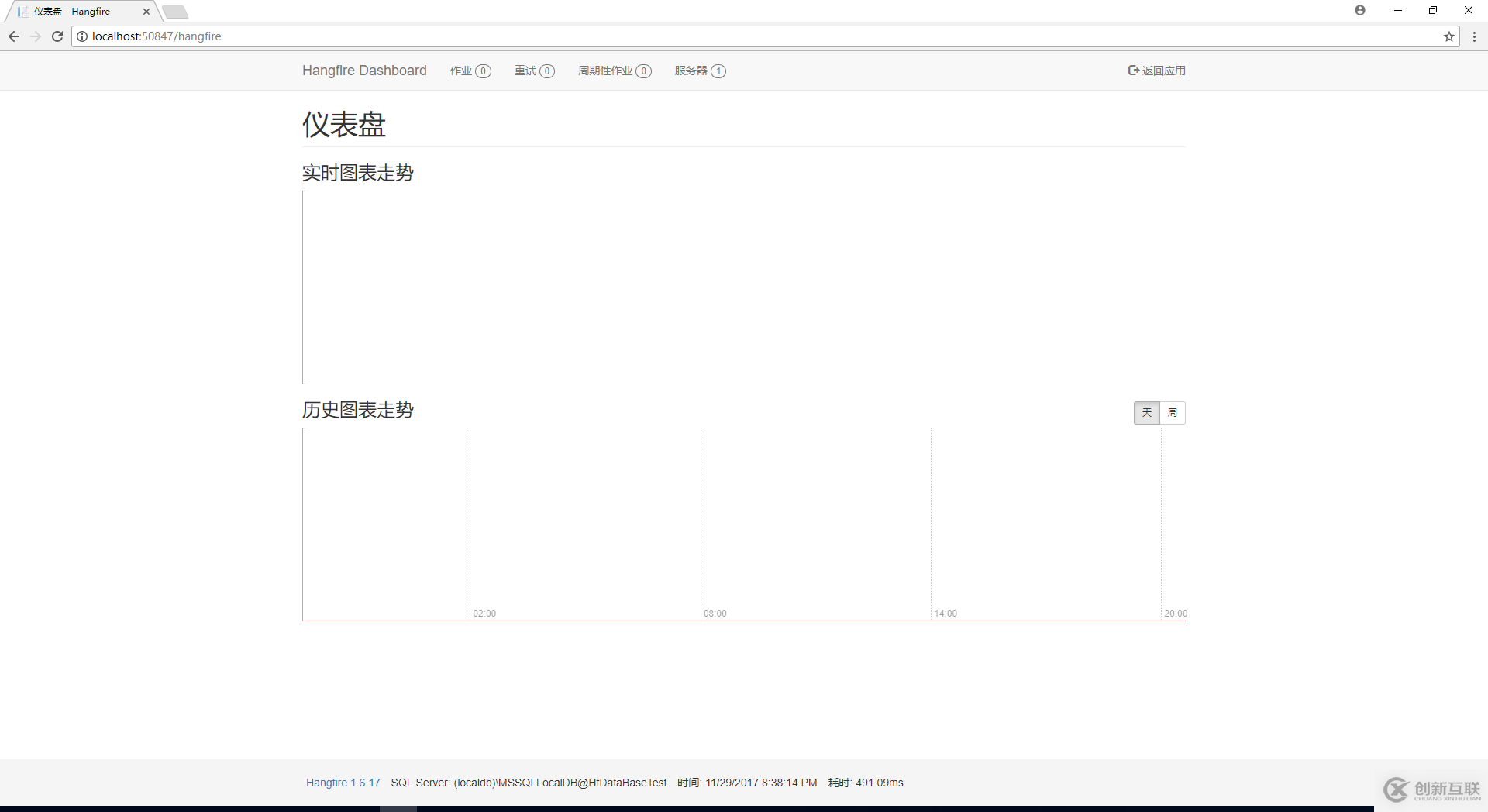Open the 服务器 servers menu item
The width and height of the screenshot is (1488, 812).
[x=700, y=71]
